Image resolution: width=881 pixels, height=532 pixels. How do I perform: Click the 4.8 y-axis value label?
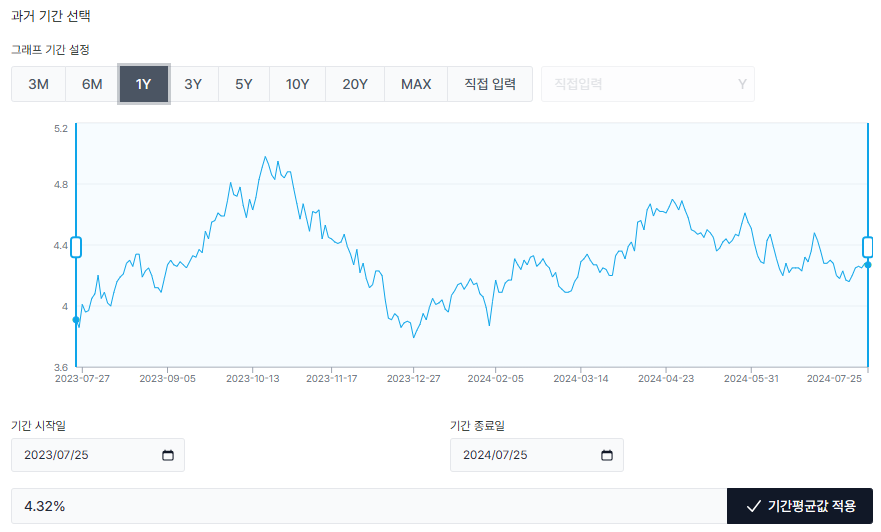pos(61,185)
